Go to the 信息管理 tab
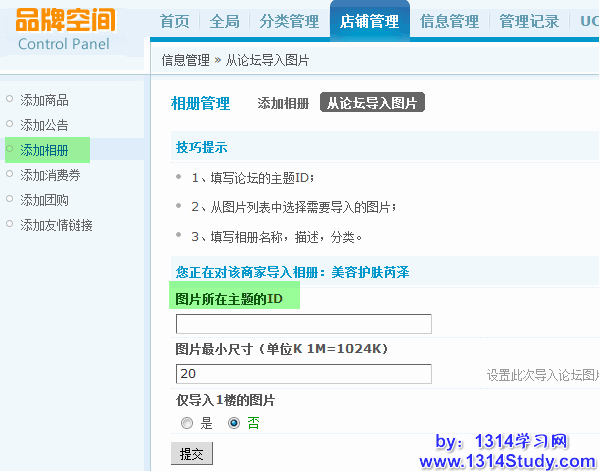Image resolution: width=600 pixels, height=471 pixels. click(x=449, y=21)
